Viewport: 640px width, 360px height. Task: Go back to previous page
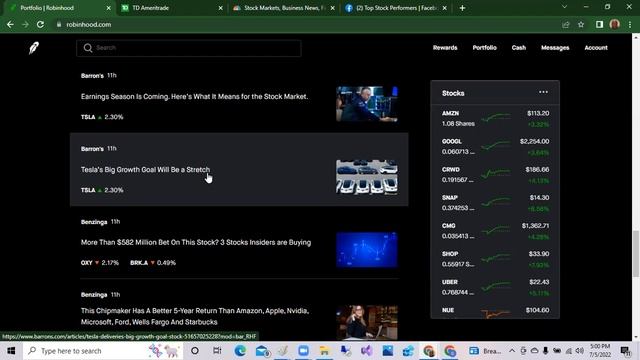tap(10, 24)
